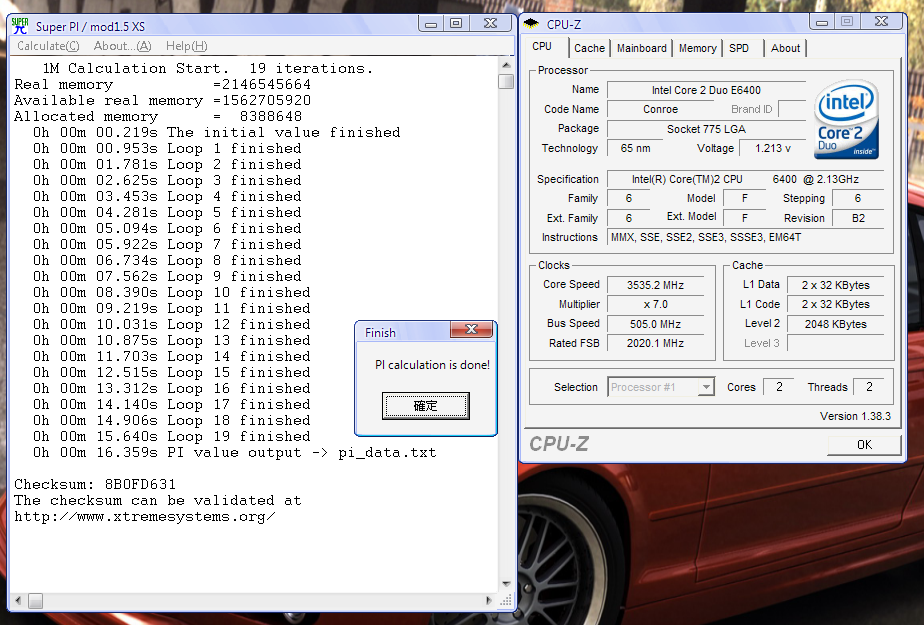Click the Level 2 cache value 2048 KBytes

[836, 324]
